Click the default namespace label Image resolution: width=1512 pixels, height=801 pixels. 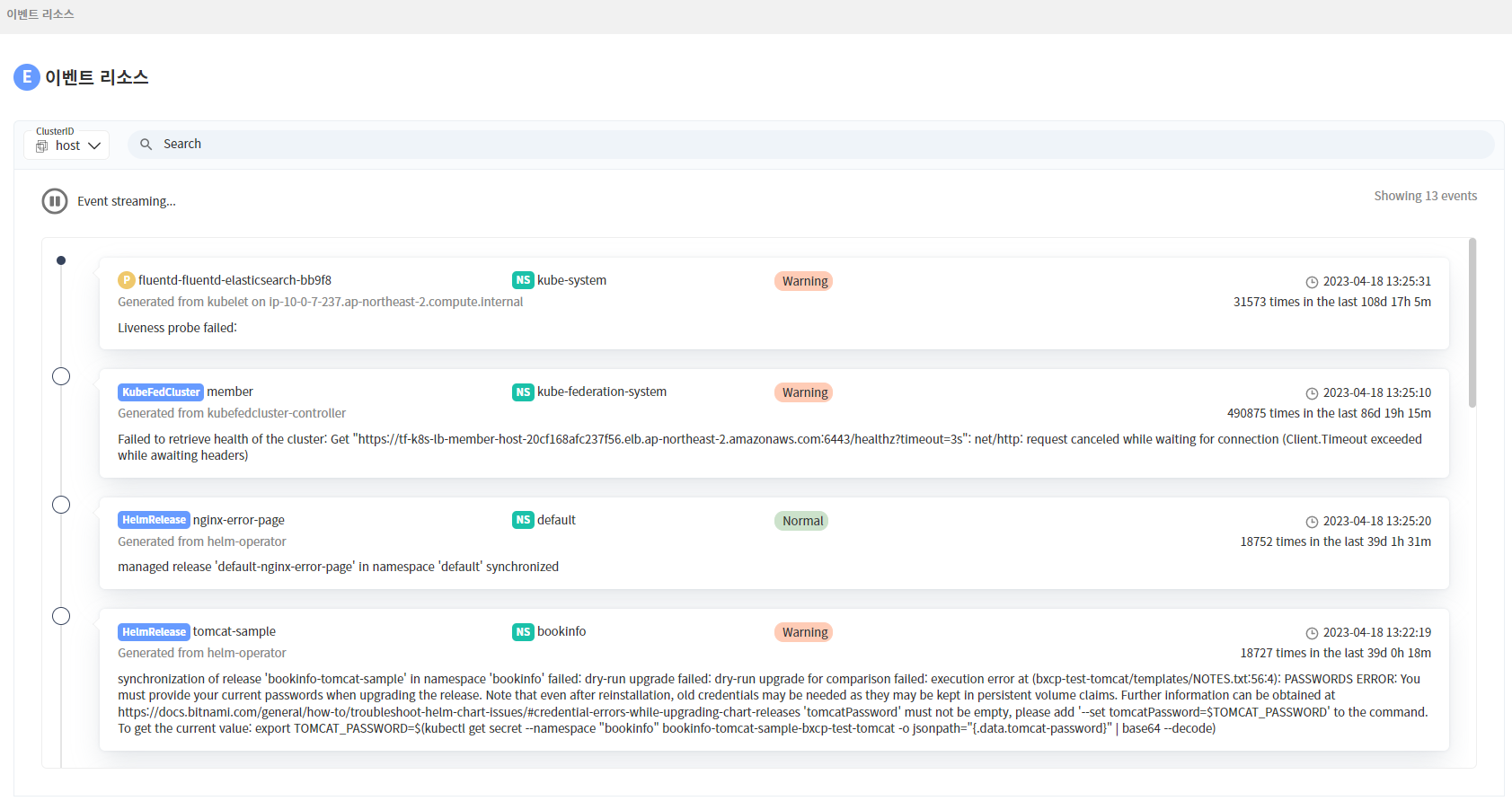(556, 520)
